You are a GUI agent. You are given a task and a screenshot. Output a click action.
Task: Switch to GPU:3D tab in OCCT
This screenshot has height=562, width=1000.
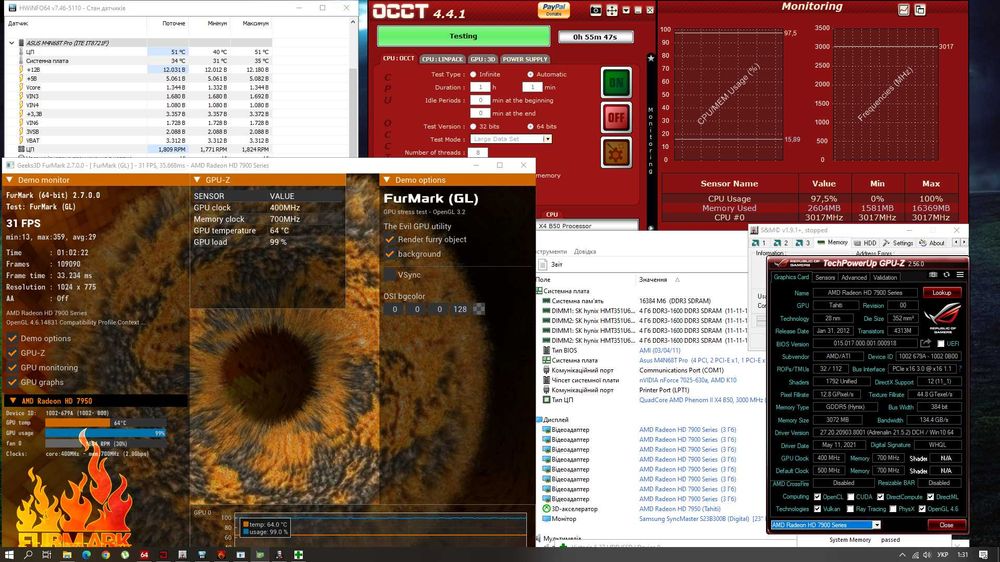(x=483, y=59)
